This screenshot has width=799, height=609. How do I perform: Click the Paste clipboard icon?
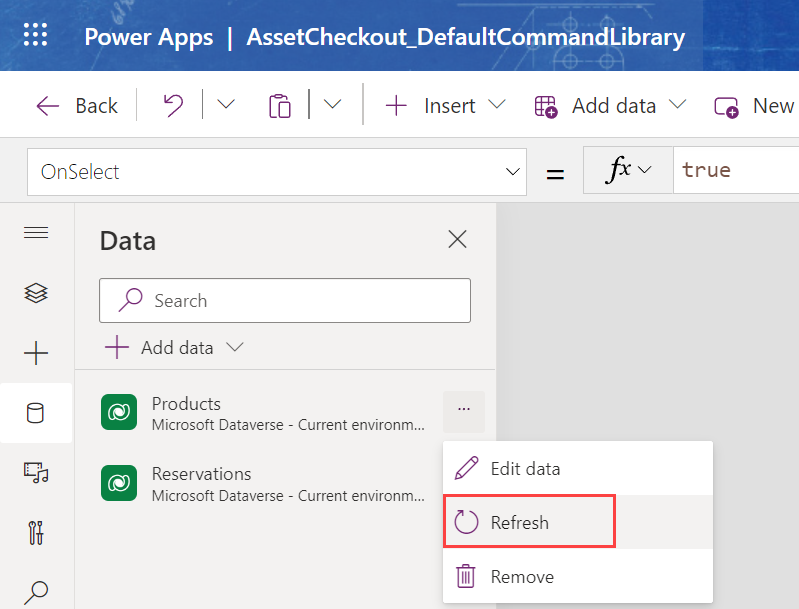[x=279, y=105]
